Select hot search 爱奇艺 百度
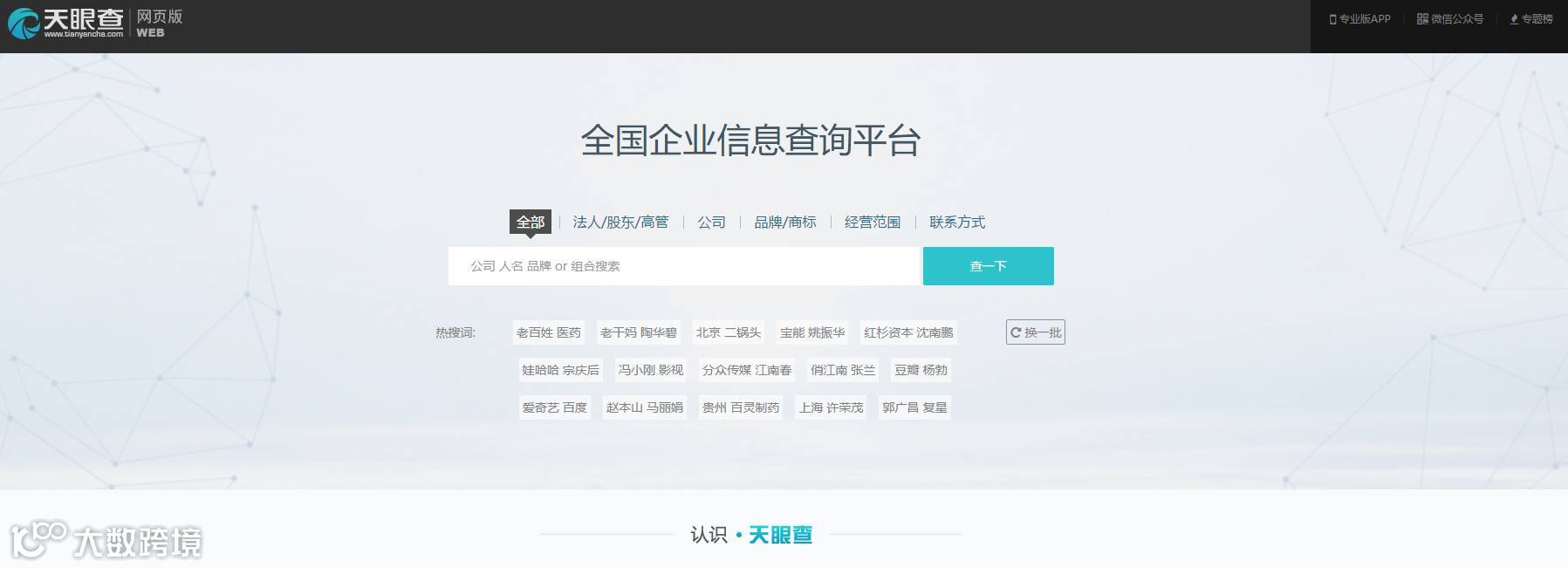 (x=554, y=407)
